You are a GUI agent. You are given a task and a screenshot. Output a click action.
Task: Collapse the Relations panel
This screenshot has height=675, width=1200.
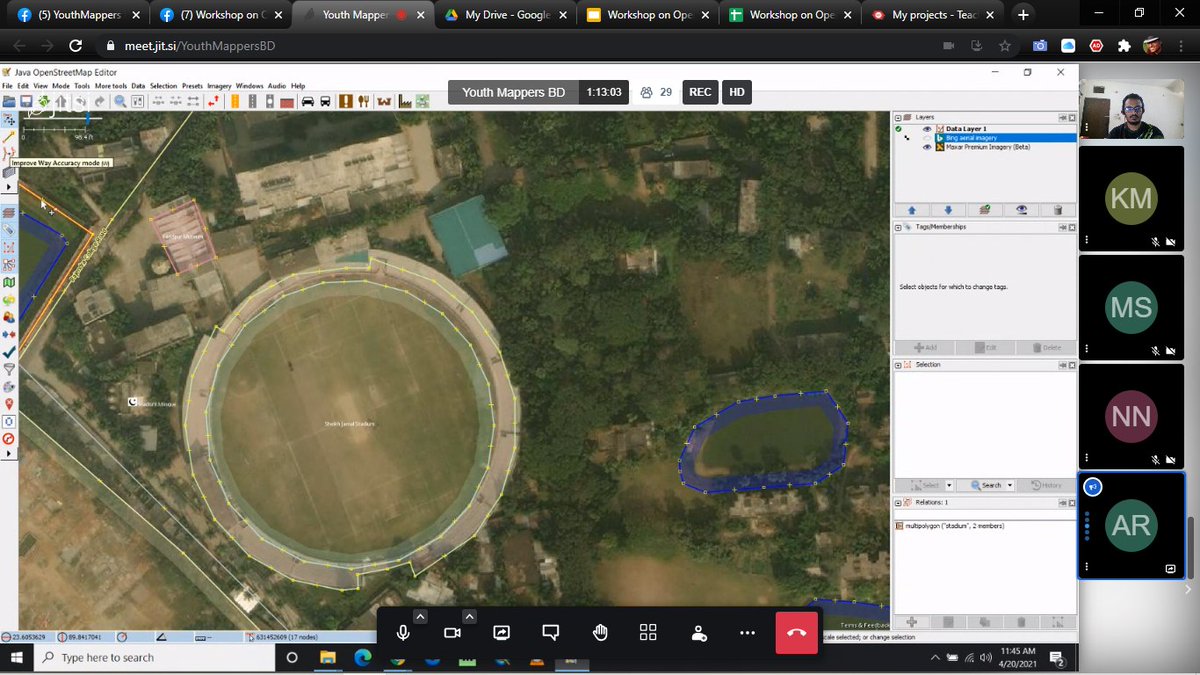898,502
